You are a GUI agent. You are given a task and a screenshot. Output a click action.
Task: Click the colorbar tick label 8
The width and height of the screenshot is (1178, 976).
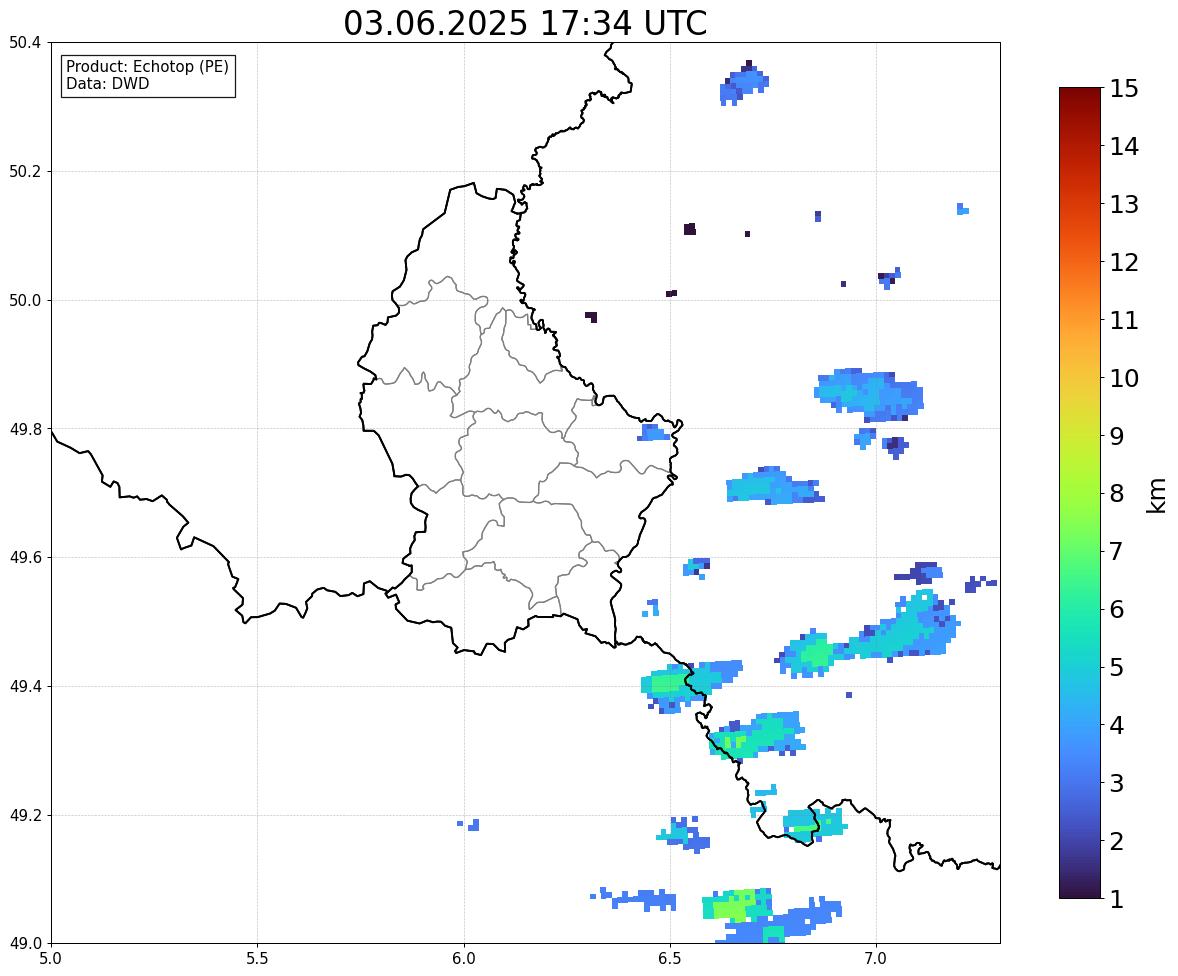click(1117, 494)
